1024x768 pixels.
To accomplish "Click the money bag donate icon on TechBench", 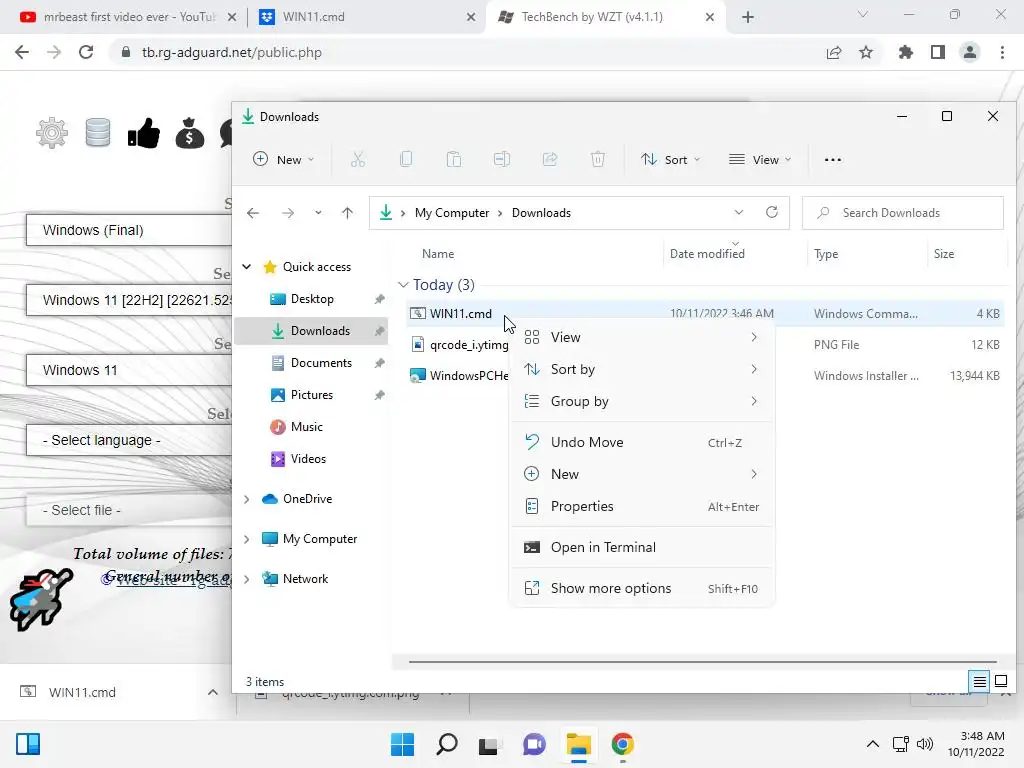I will pos(189,133).
